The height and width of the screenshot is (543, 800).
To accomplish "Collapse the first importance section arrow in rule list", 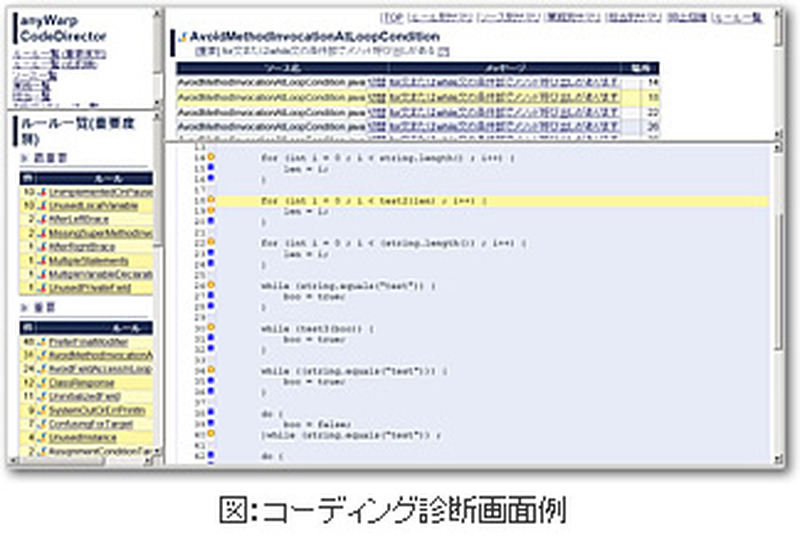I will pos(25,158).
